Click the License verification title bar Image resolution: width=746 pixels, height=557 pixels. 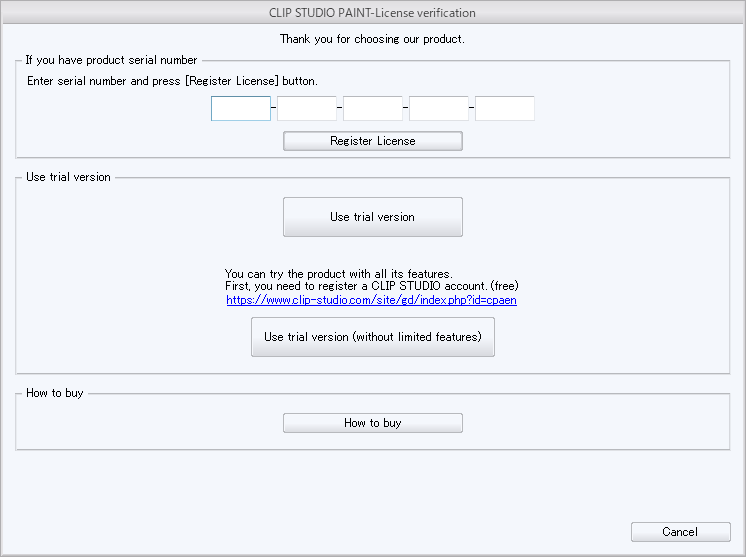372,13
